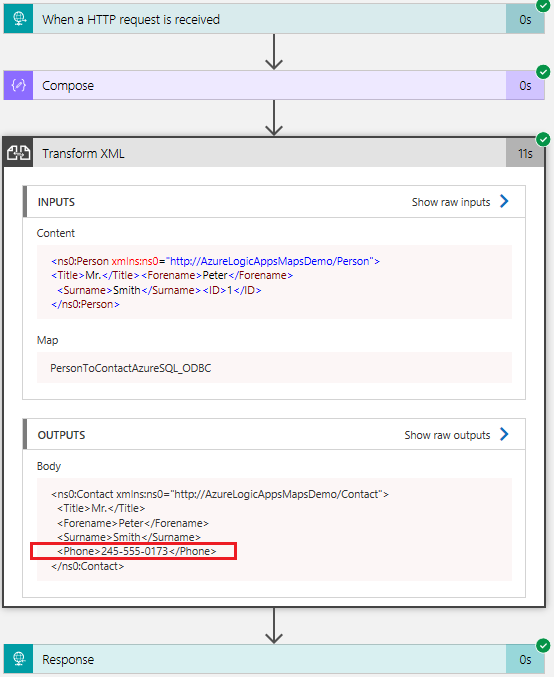The height and width of the screenshot is (677, 554).
Task: Click the <Forename>Peter</Forename> output line
Action: tap(133, 523)
